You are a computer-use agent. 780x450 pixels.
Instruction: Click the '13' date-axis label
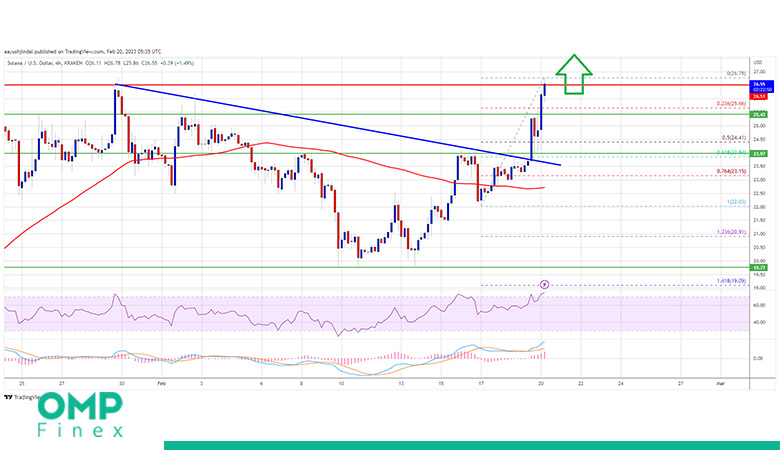401,383
